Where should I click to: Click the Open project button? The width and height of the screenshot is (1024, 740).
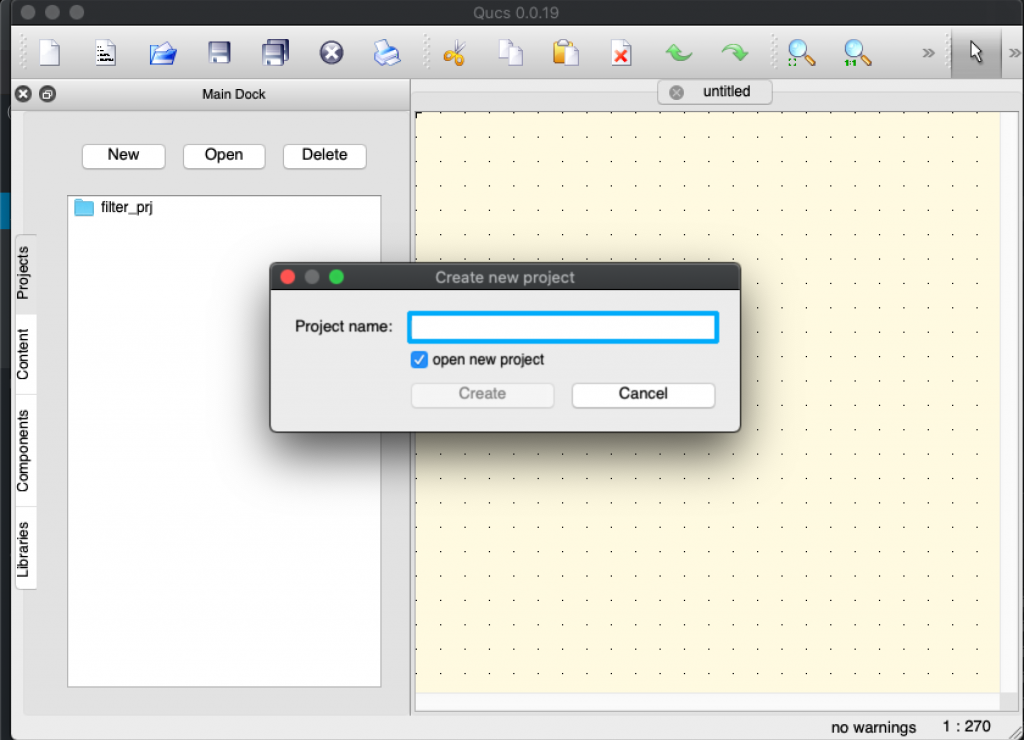point(224,155)
